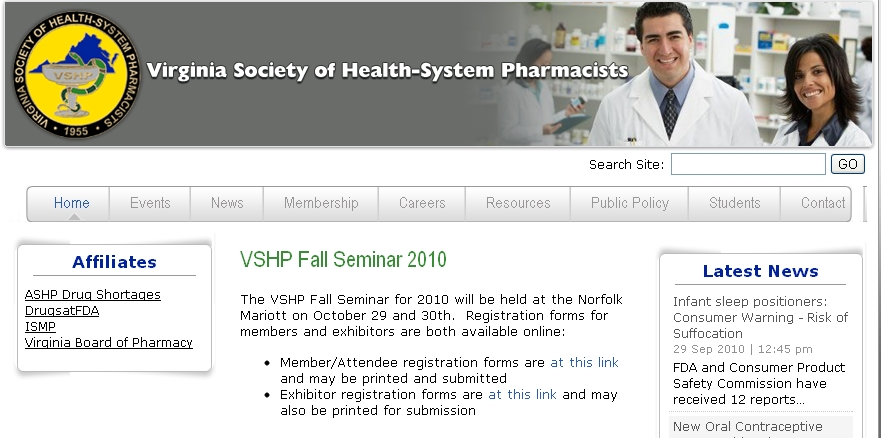881x438 pixels.
Task: Open the Resources menu item
Action: click(x=518, y=203)
